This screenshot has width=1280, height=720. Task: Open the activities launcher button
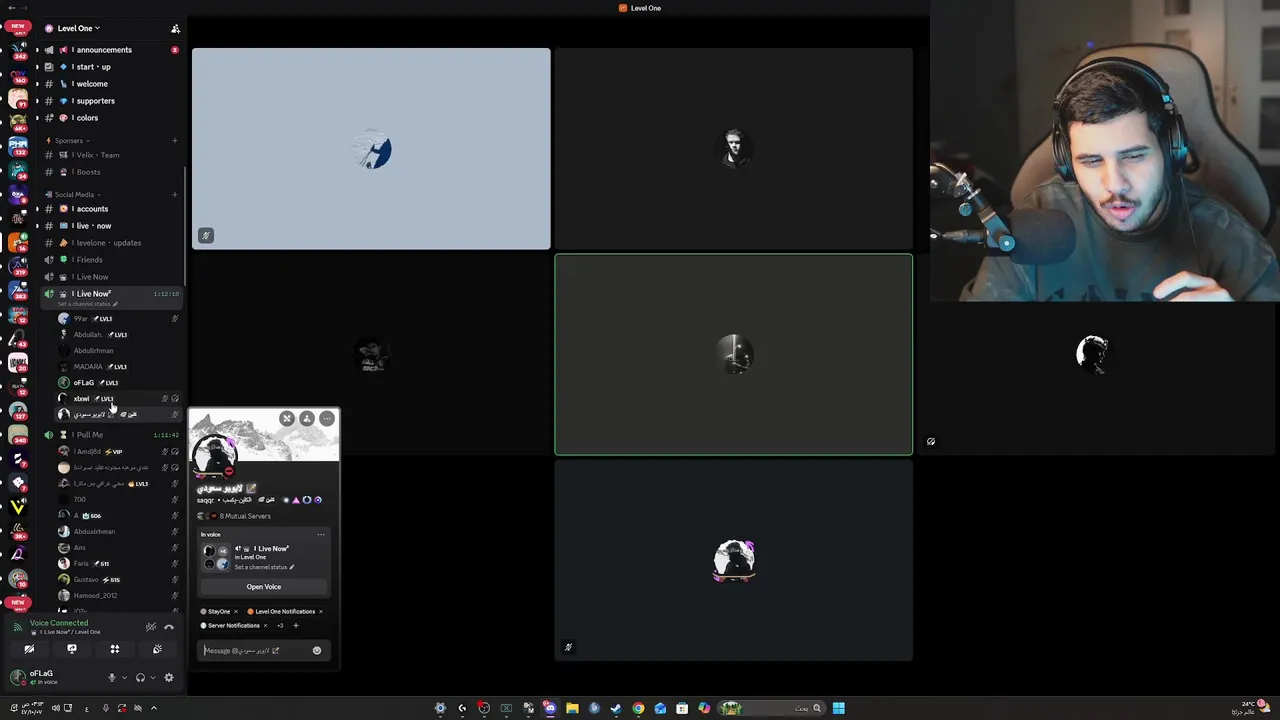[x=115, y=649]
